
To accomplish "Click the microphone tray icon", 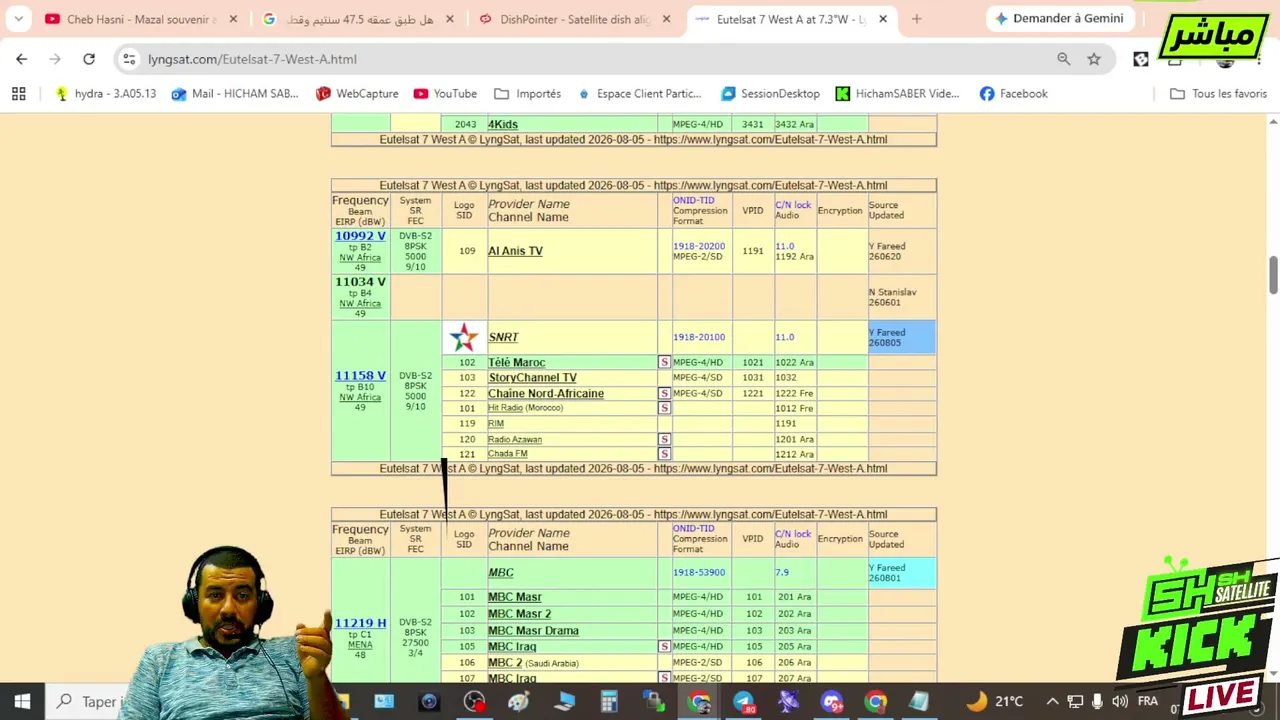I will [1097, 701].
